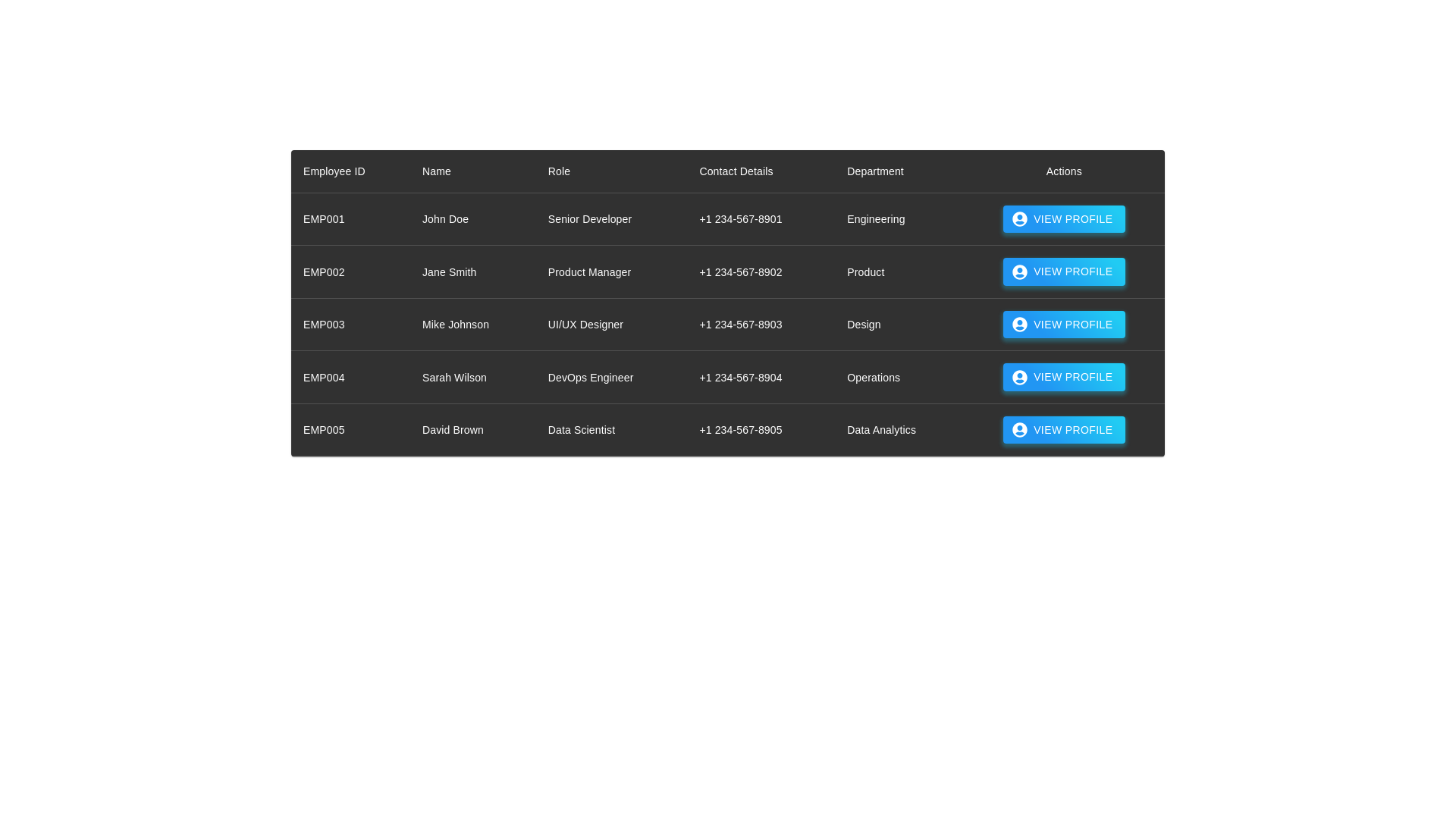This screenshot has height=819, width=1456.
Task: Select phone number +1 234-567-8904
Action: pos(740,378)
